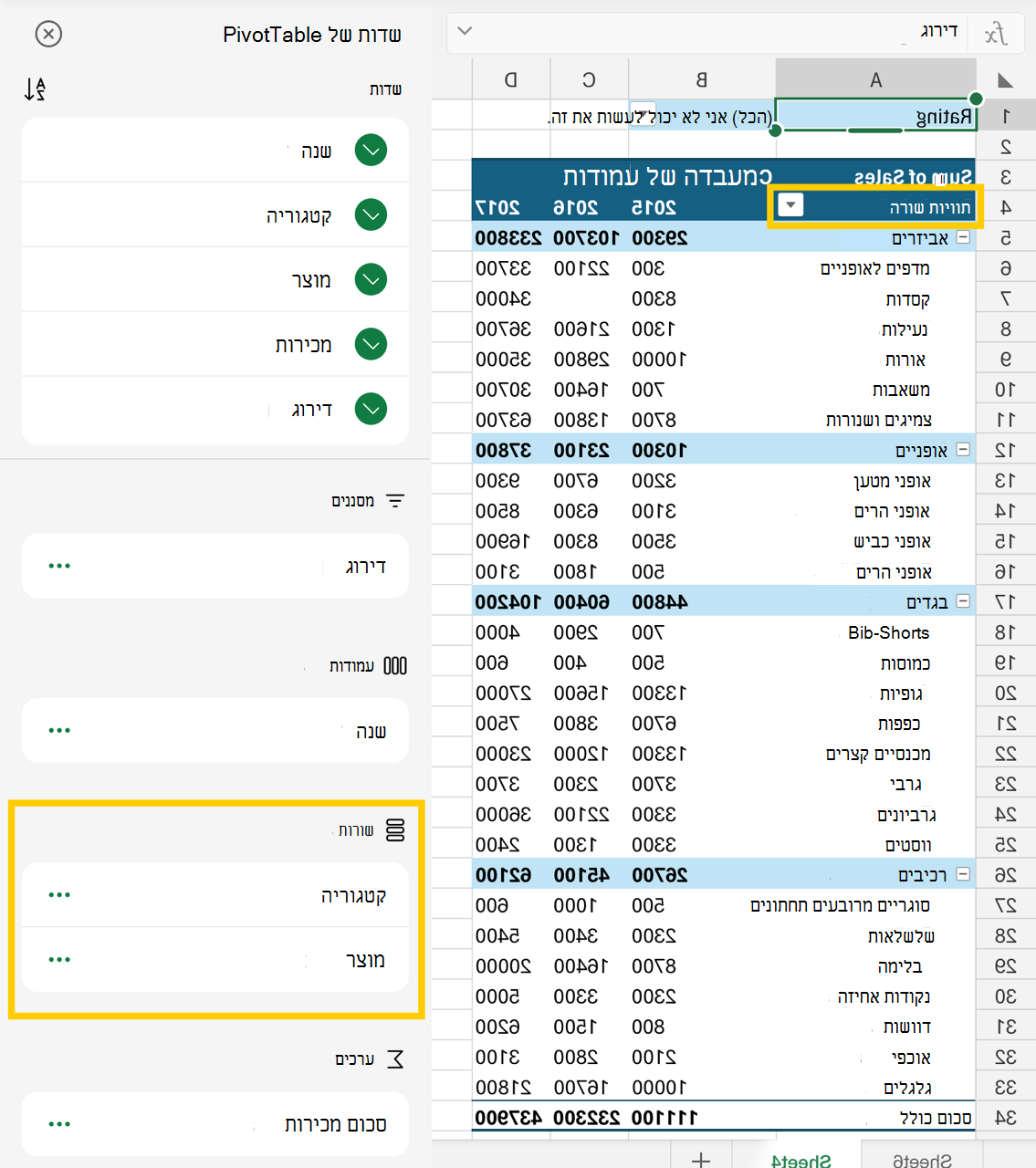Viewport: 1036px width, 1168px height.
Task: Collapse the רכיבים category group
Action: (x=963, y=874)
